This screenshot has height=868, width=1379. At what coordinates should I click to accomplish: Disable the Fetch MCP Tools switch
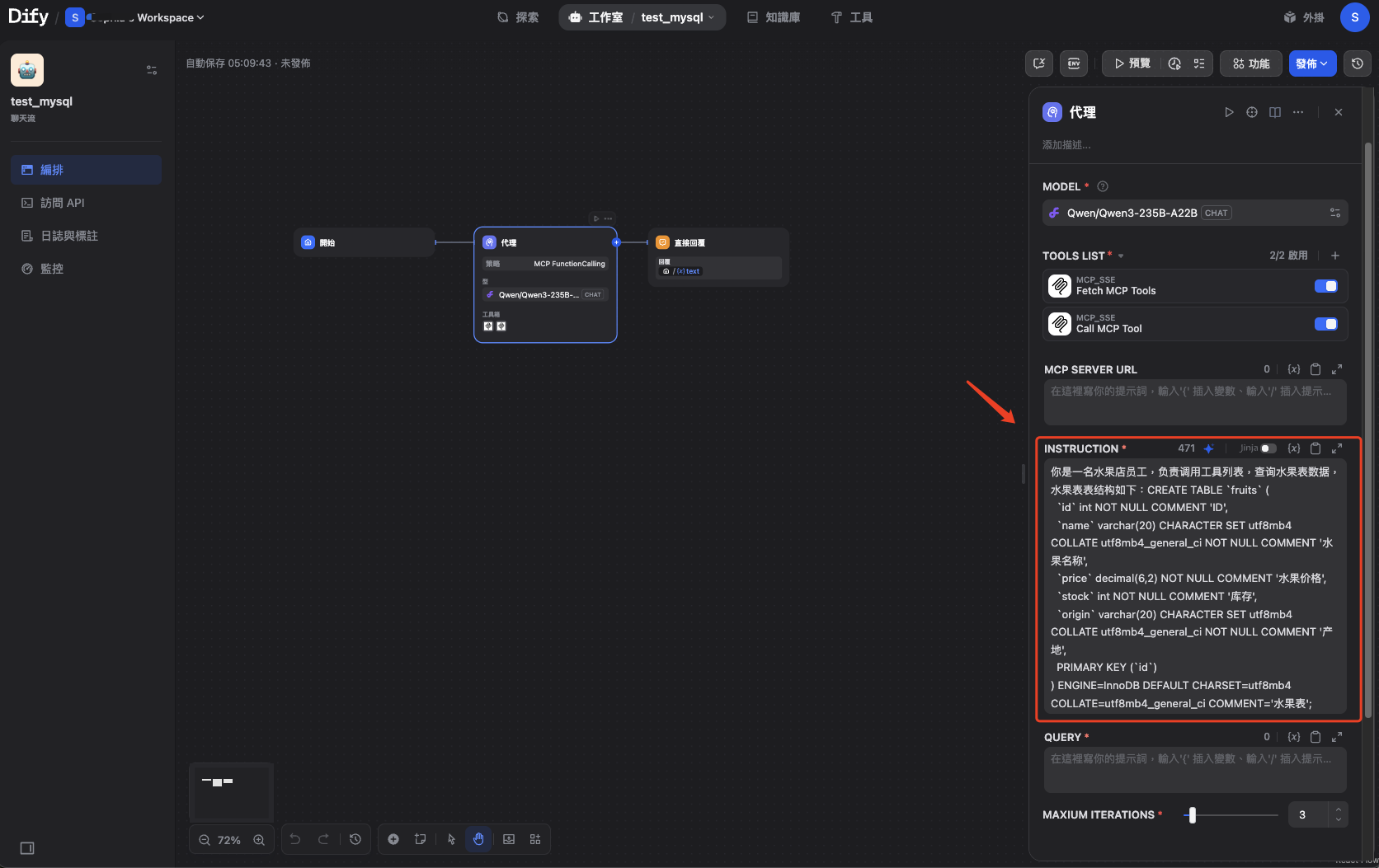pos(1325,286)
